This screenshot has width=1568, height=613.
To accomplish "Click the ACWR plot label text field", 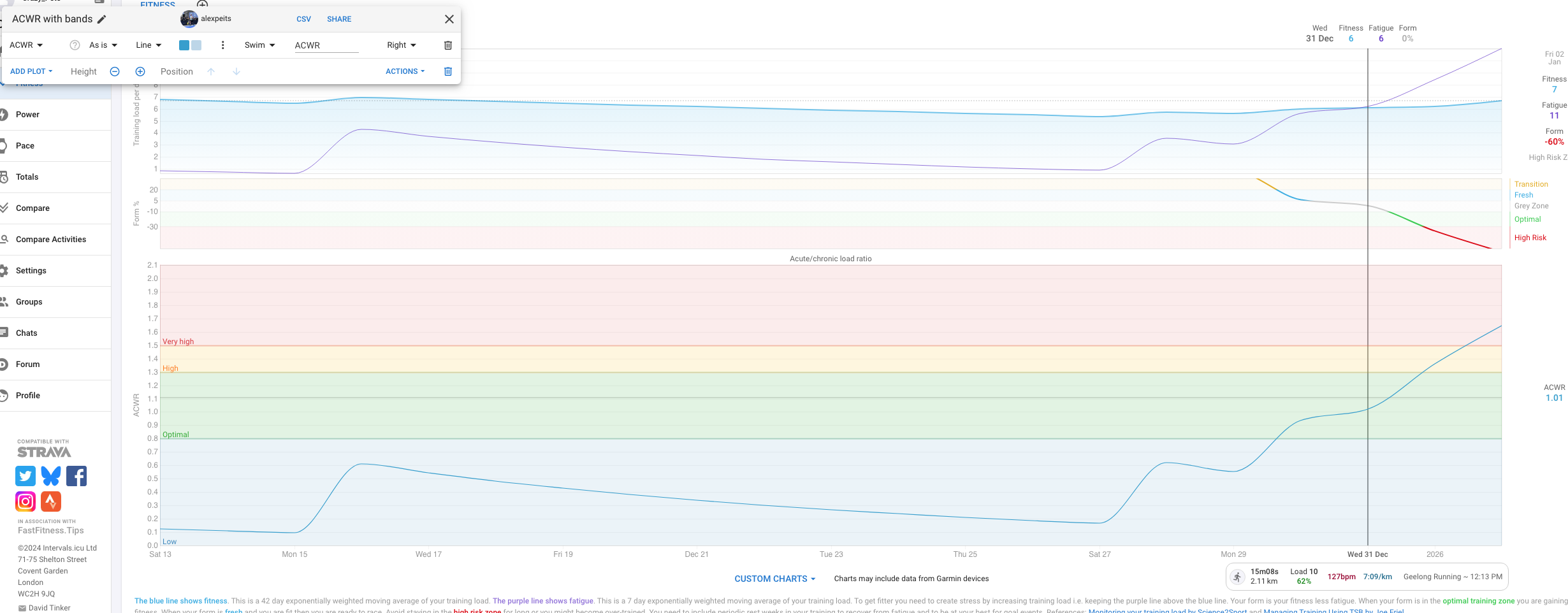I will (x=326, y=45).
